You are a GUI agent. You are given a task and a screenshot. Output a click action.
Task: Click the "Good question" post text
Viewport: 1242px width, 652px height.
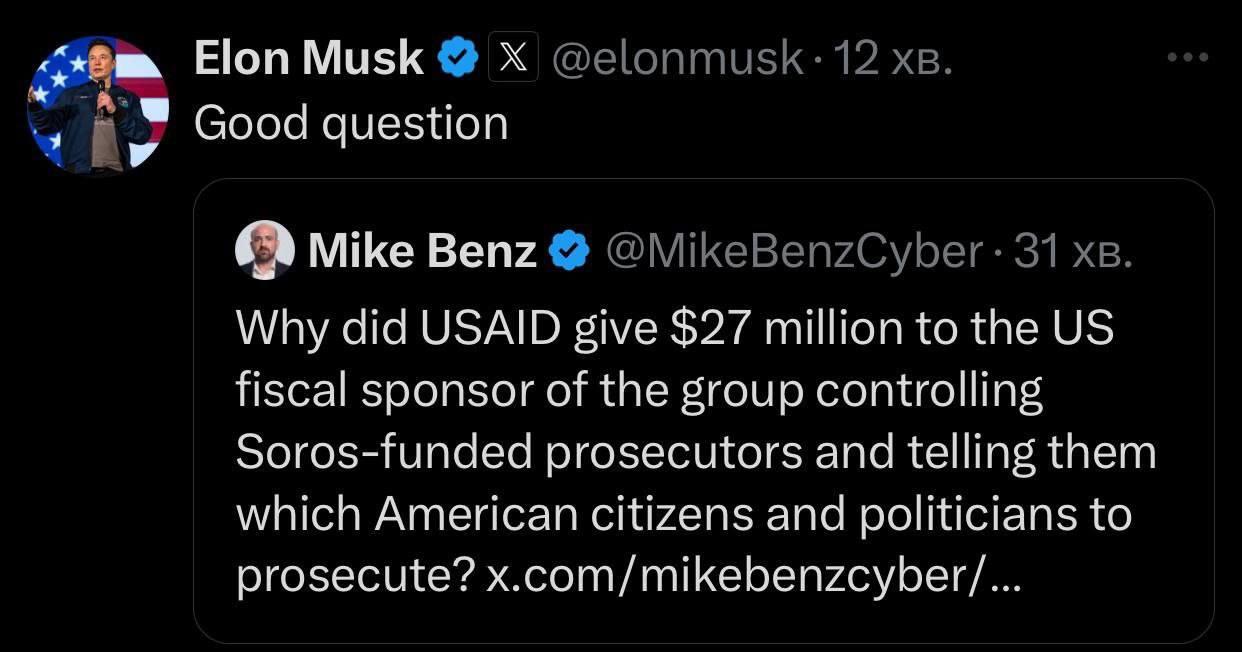[x=350, y=123]
